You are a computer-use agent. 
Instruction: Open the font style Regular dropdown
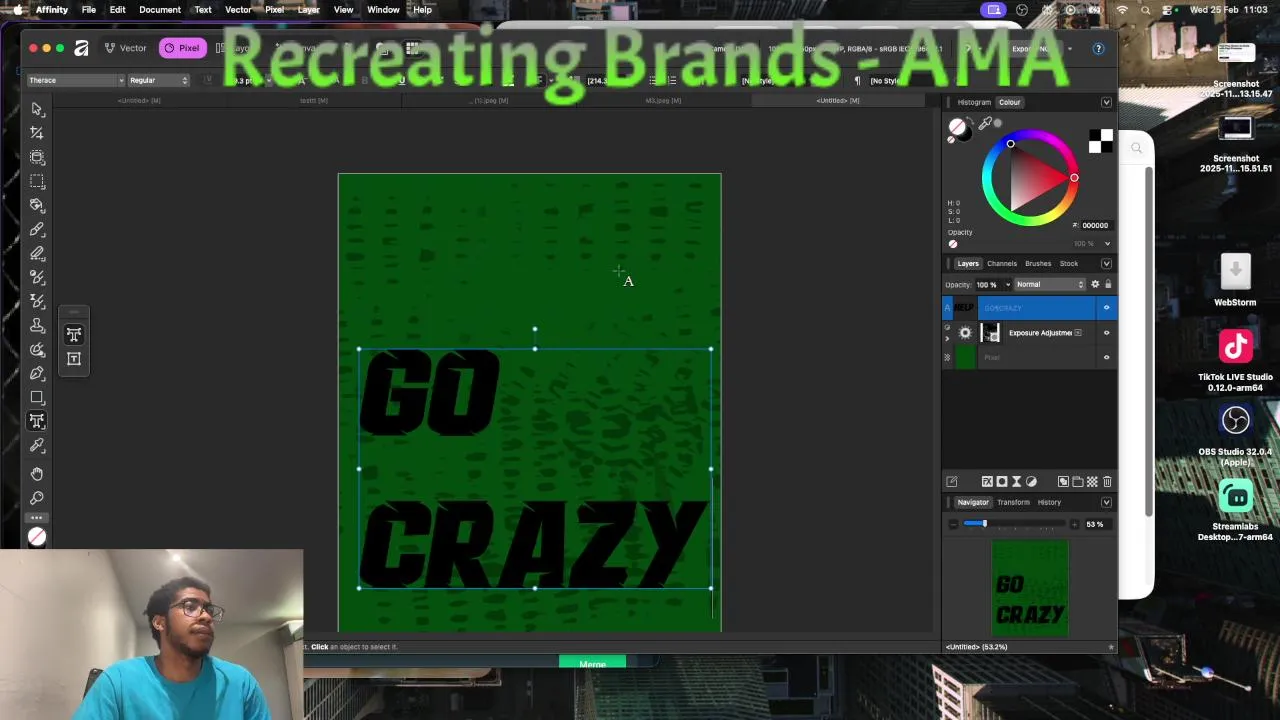click(x=158, y=80)
